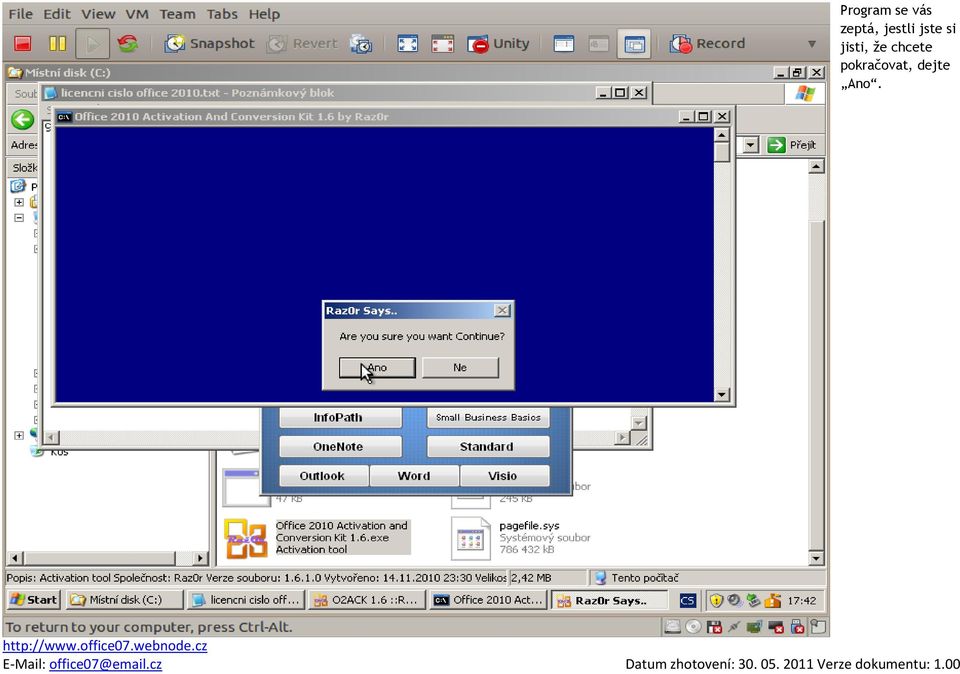
Task: Click the green network adapter icon in VMware status bar
Action: [755, 627]
